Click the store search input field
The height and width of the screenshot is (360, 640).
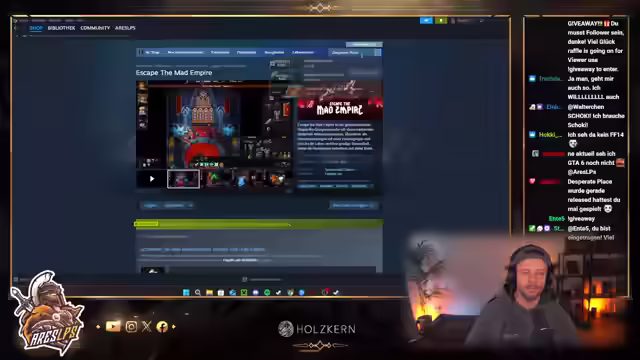pos(351,52)
